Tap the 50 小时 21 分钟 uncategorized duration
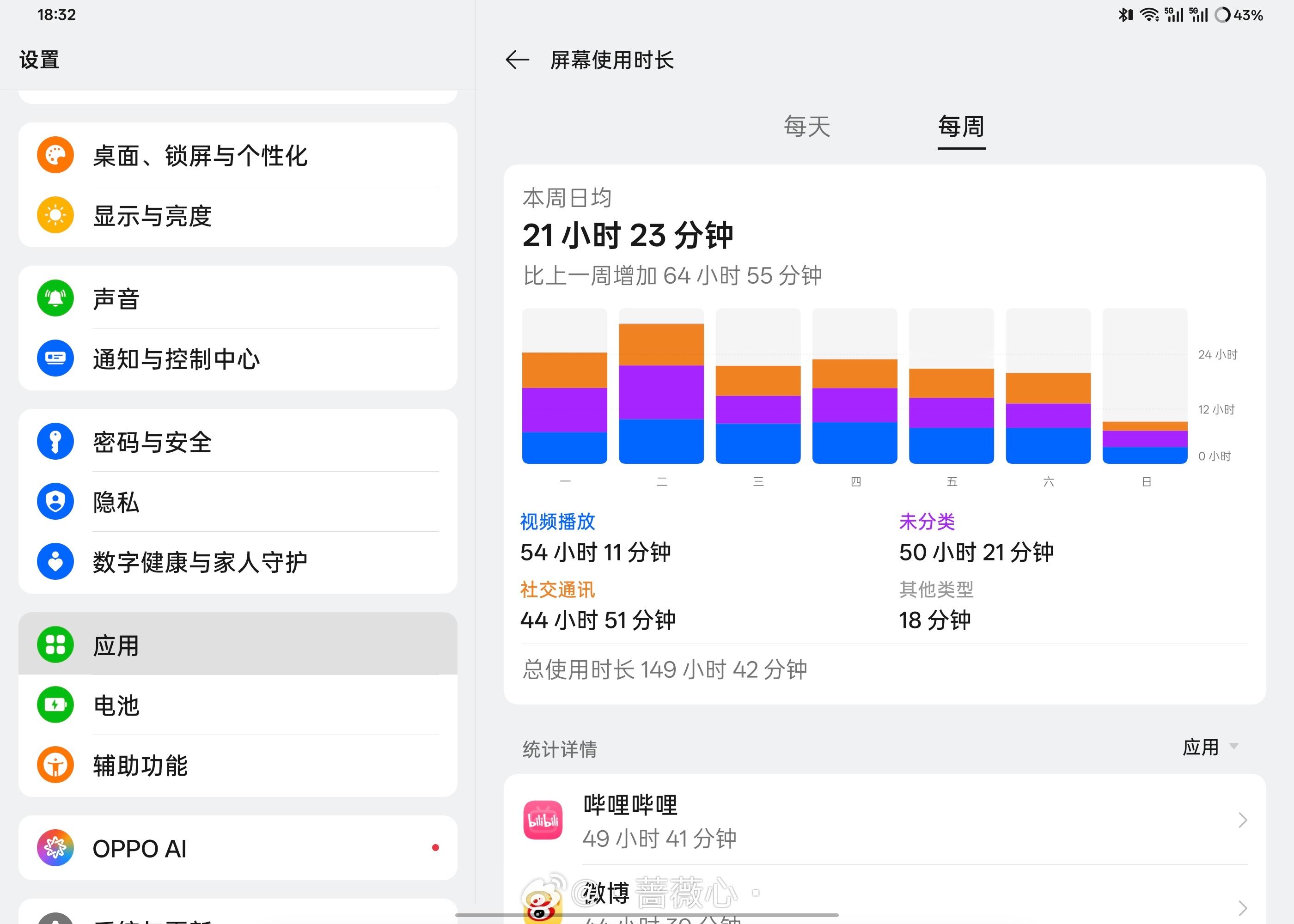 (x=977, y=553)
